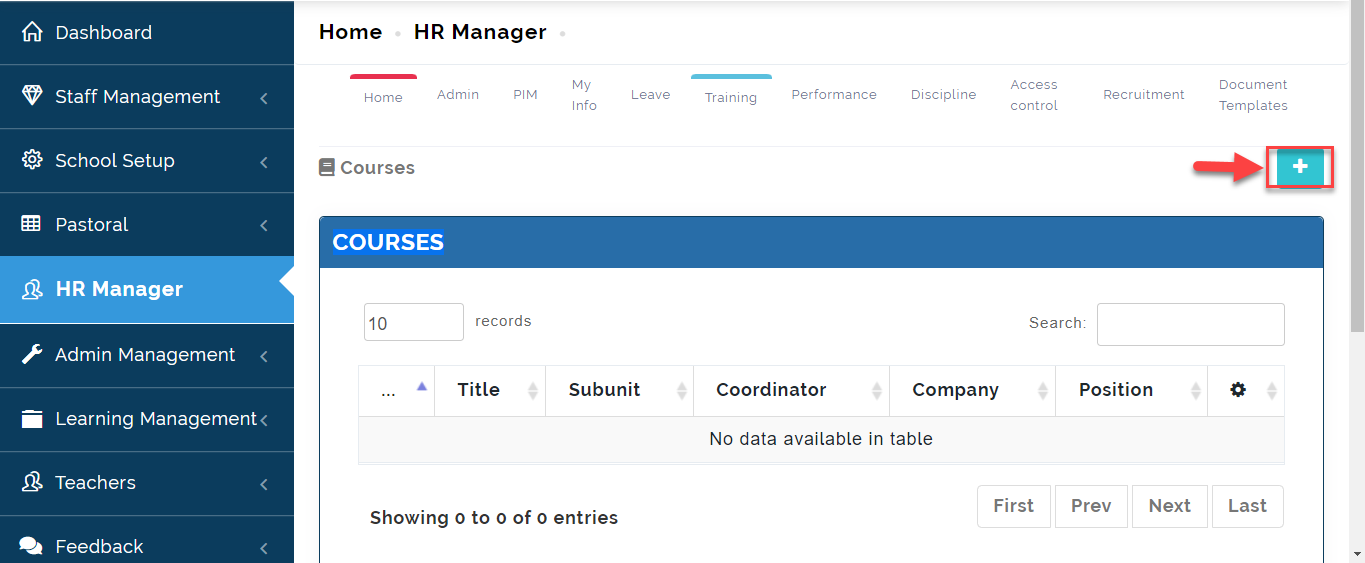
Task: Click the Teachers people icon
Action: pos(32,482)
